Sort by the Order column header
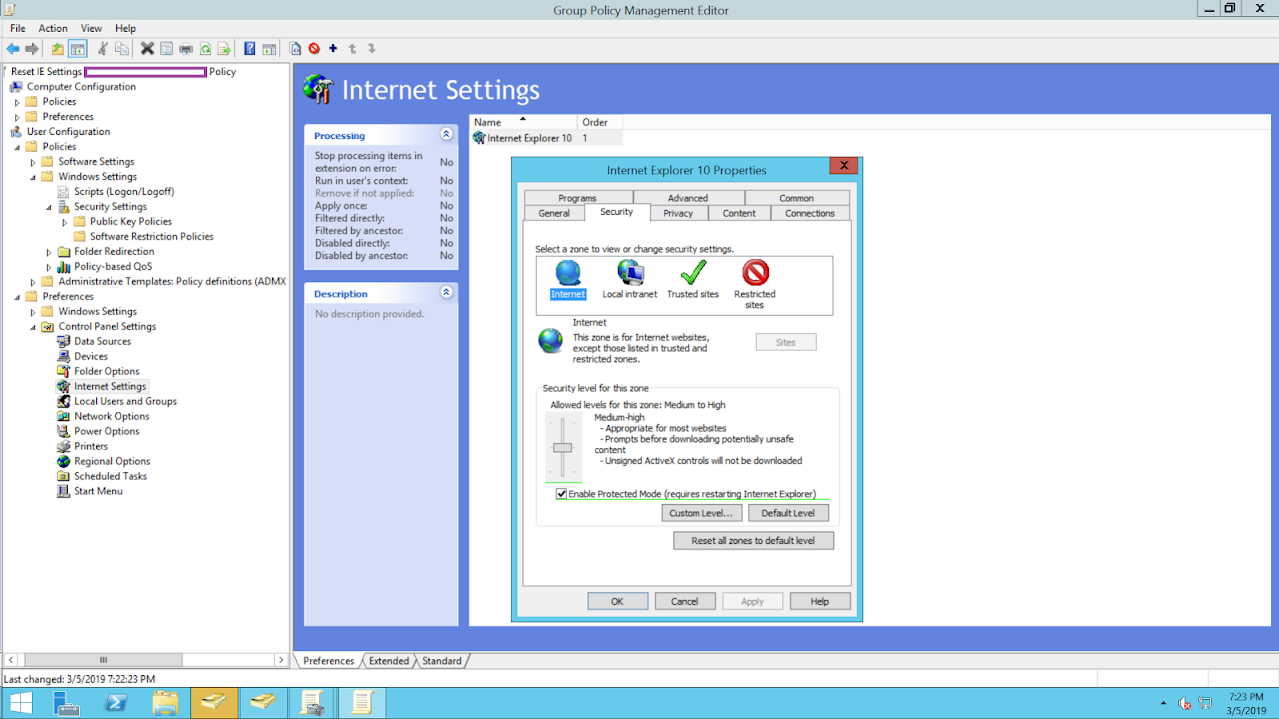Viewport: 1279px width, 719px height. 600,122
